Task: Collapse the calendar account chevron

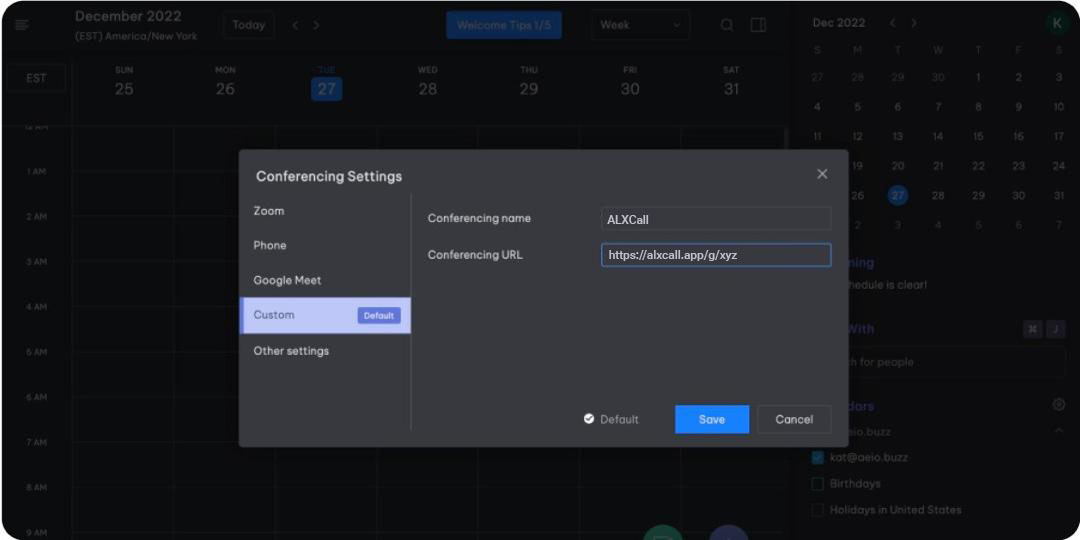Action: point(1058,431)
